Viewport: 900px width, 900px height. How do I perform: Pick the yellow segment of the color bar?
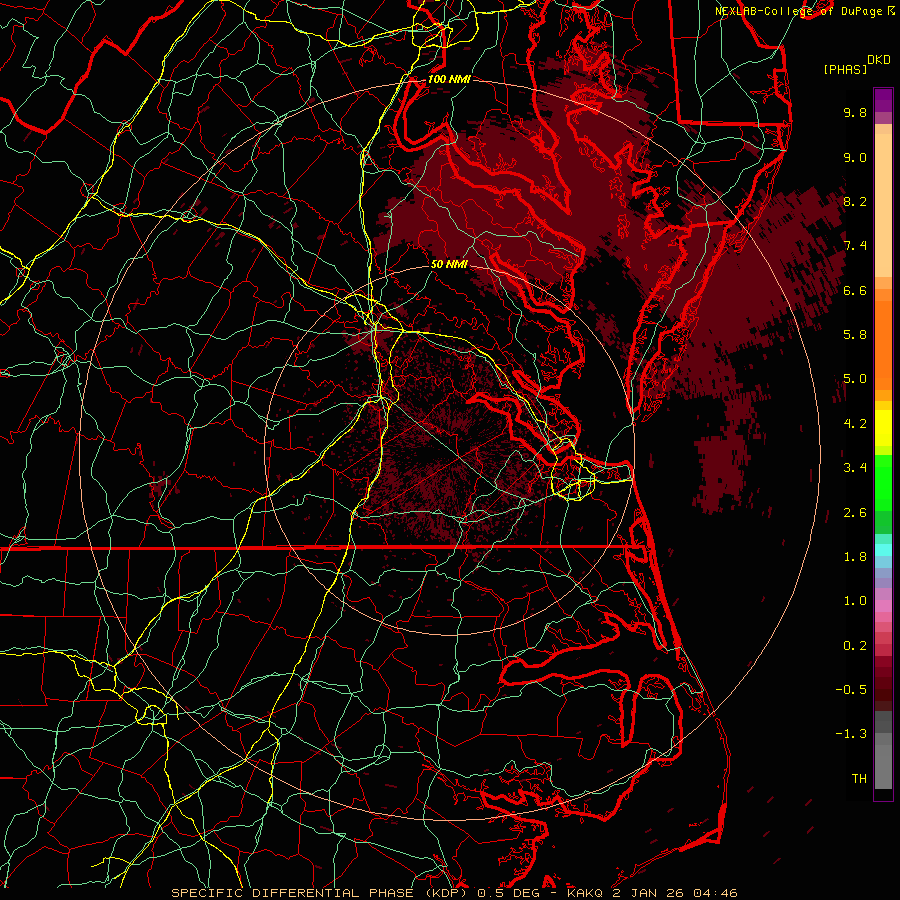(883, 428)
